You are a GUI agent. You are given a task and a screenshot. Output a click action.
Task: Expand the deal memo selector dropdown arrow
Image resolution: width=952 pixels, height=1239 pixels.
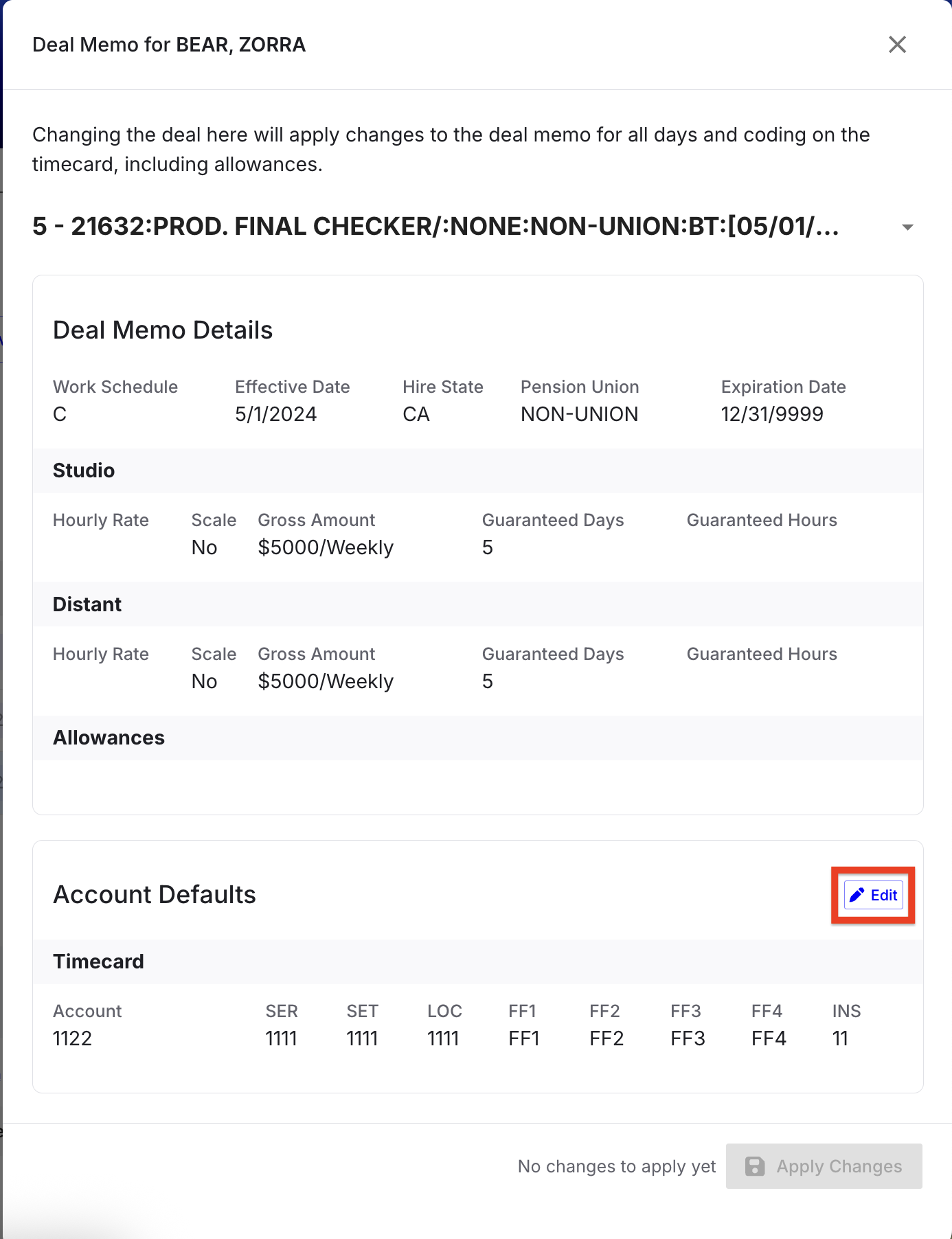coord(907,227)
